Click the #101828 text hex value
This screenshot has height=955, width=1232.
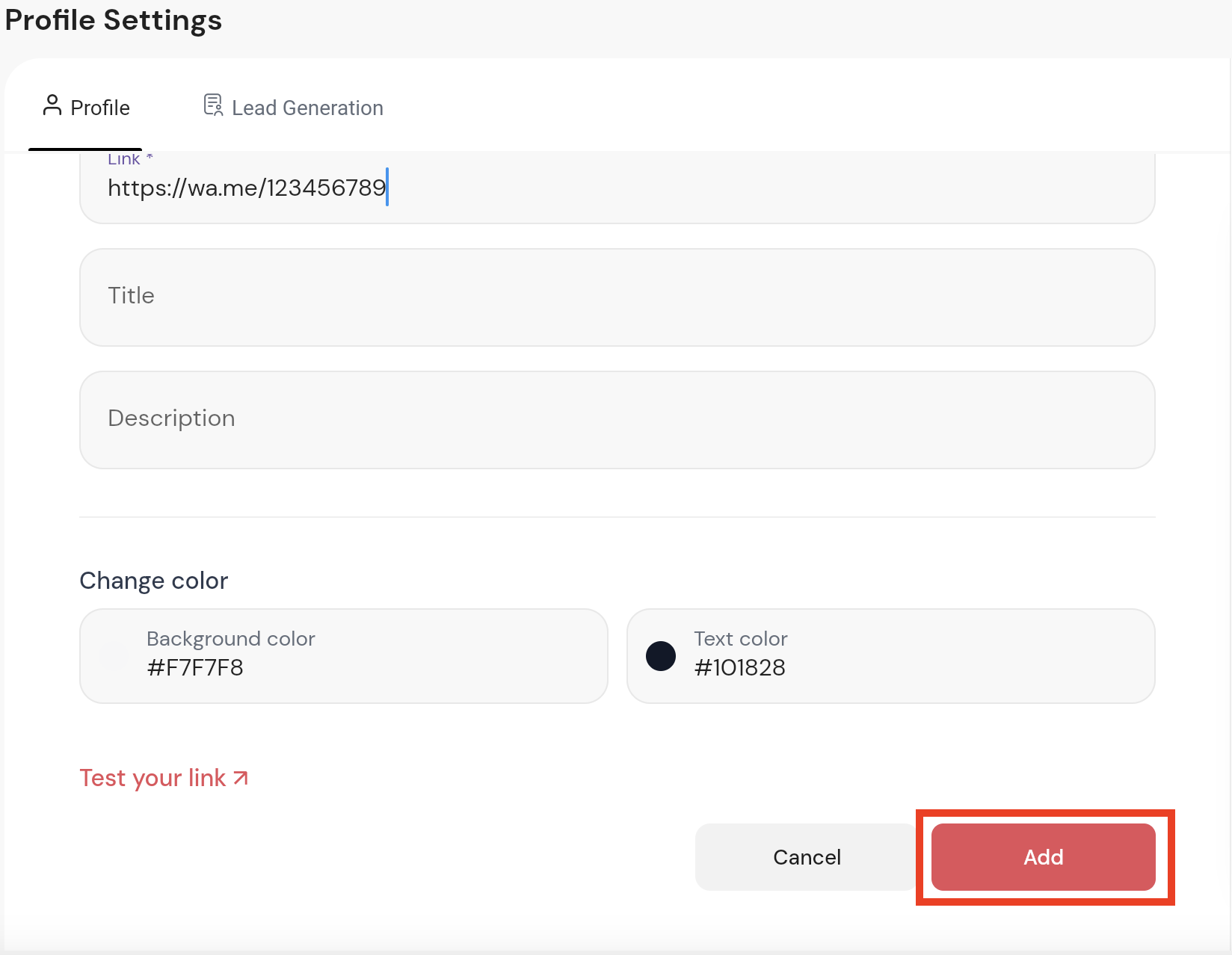click(x=739, y=667)
